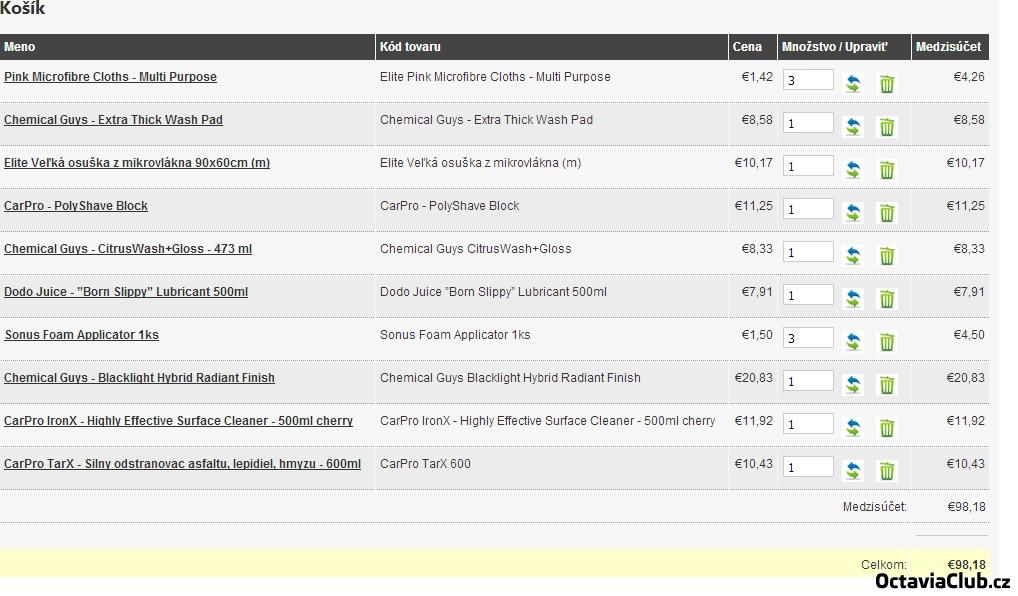The image size is (1018, 596).
Task: Remove Elite Veľká osuška using trash icon
Action: (x=886, y=170)
